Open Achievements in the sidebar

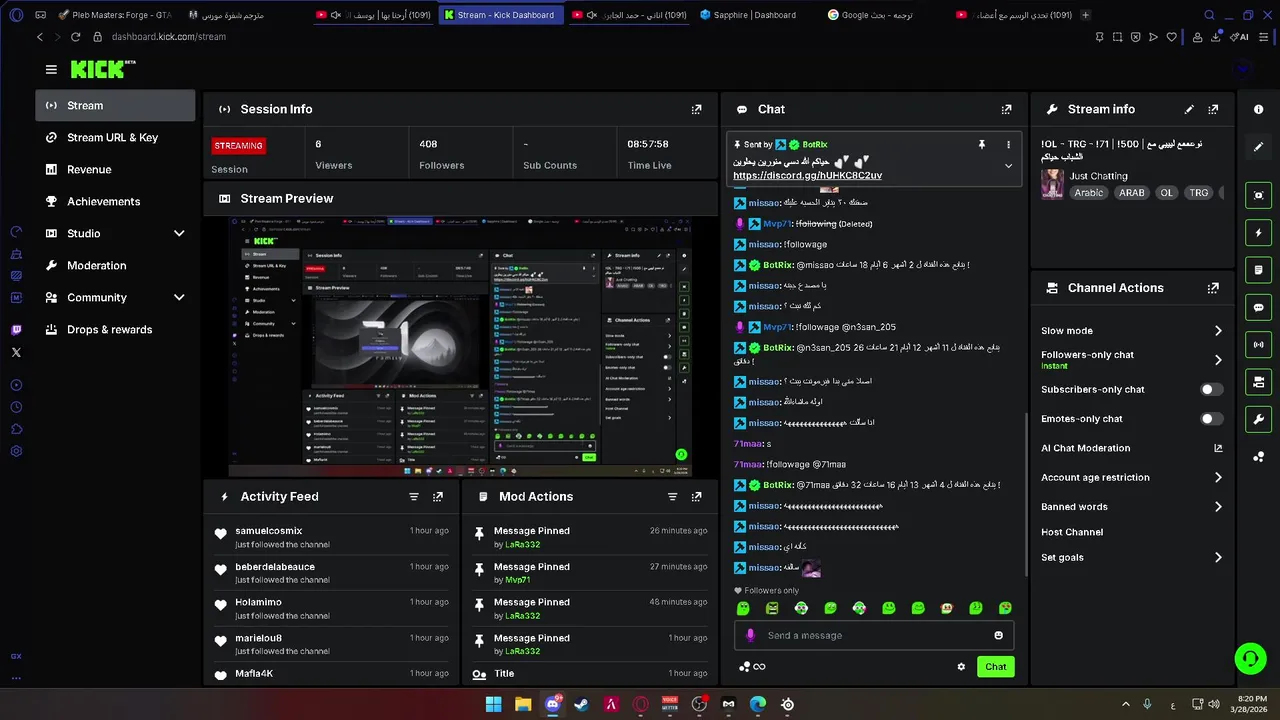115,201
